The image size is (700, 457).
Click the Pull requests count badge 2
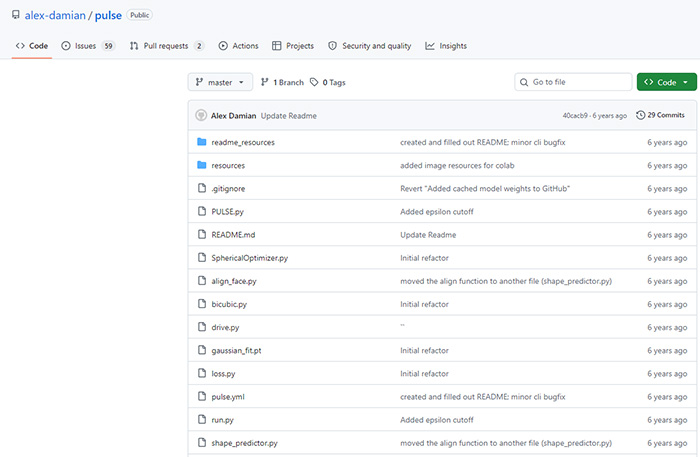tap(199, 46)
